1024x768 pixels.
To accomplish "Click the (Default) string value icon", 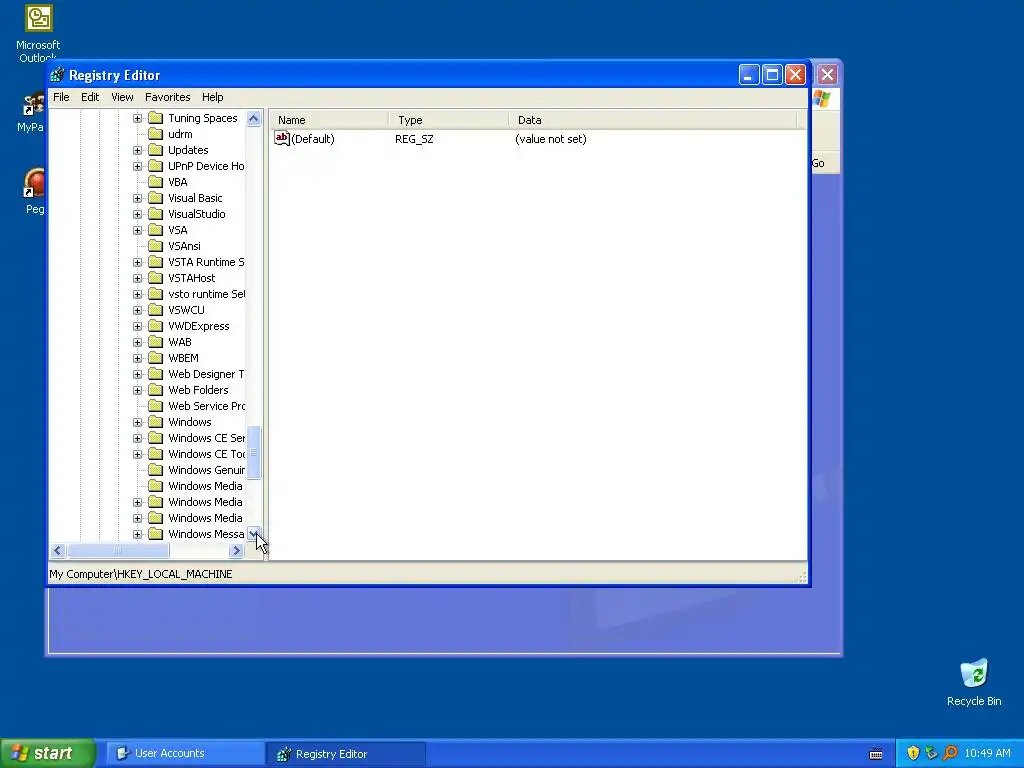I will point(281,138).
